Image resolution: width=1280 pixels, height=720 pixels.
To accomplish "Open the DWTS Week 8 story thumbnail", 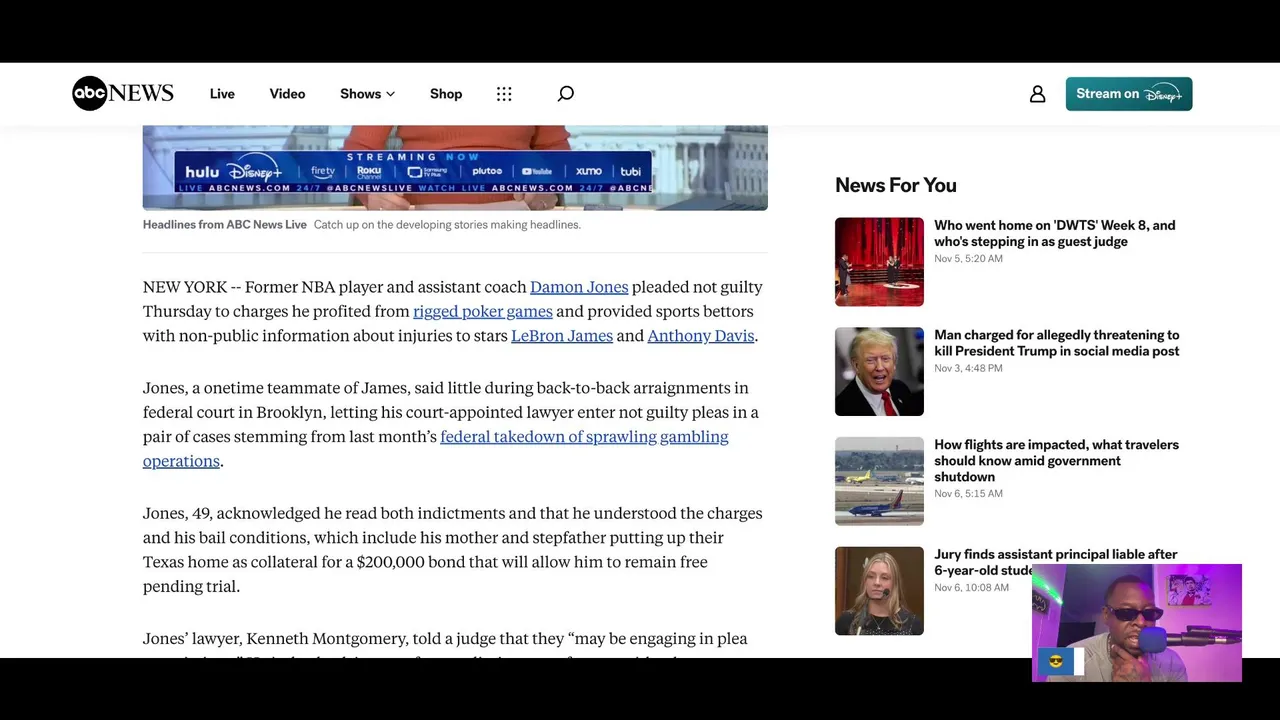I will (879, 262).
